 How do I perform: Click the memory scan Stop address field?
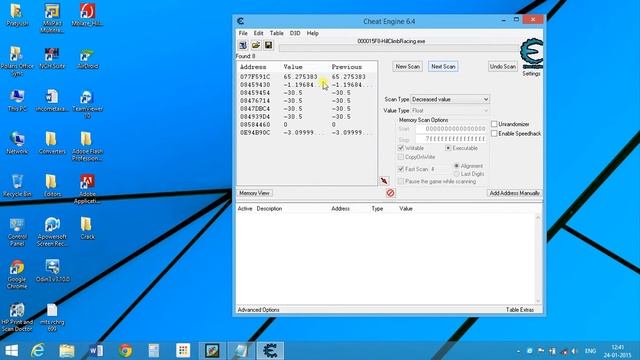(451, 139)
